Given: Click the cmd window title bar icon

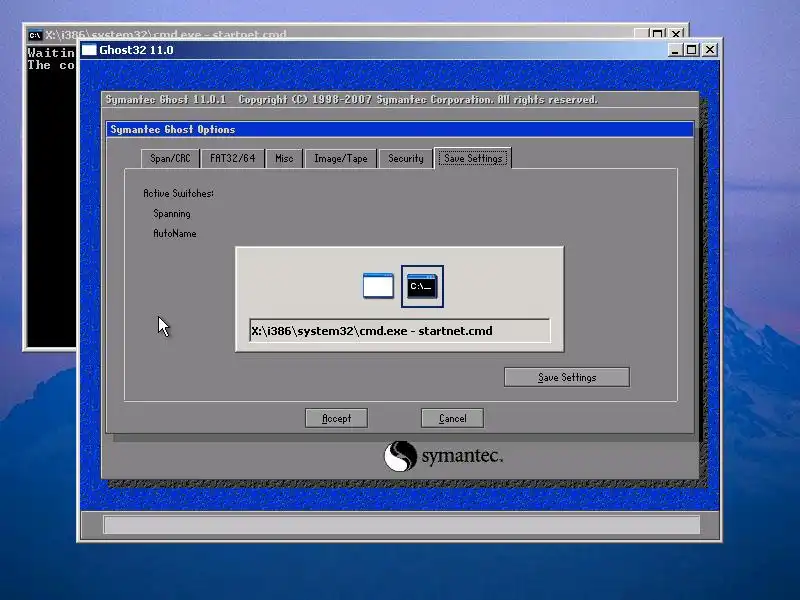Looking at the screenshot, I should coord(35,35).
